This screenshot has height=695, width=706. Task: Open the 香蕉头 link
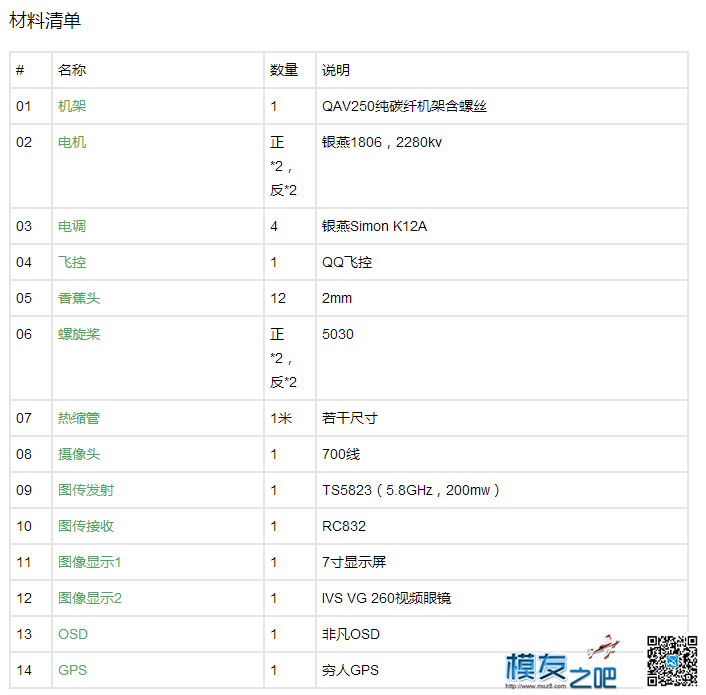click(x=79, y=298)
